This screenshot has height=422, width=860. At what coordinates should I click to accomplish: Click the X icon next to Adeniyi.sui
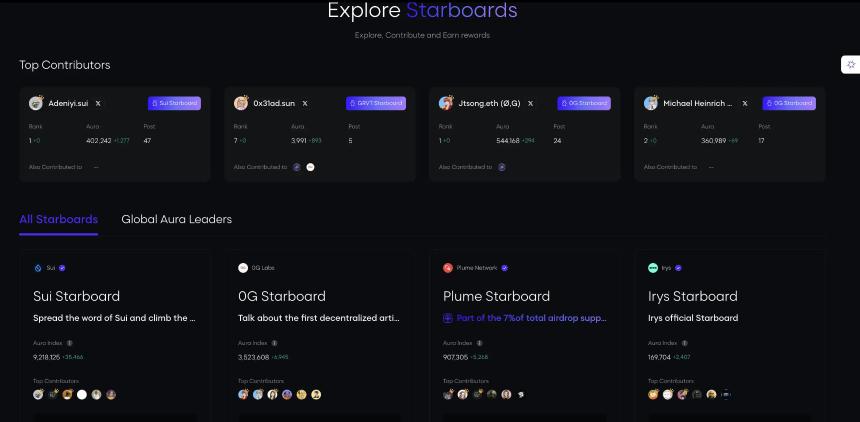(x=98, y=103)
